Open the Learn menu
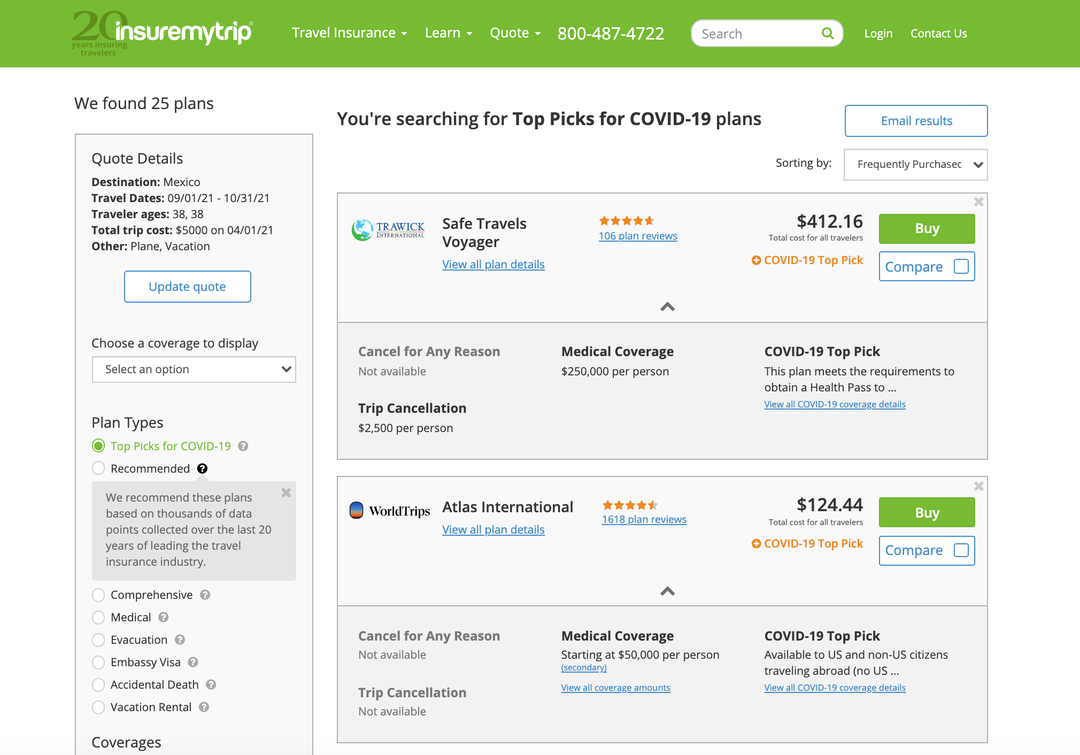This screenshot has width=1080, height=755. point(447,32)
